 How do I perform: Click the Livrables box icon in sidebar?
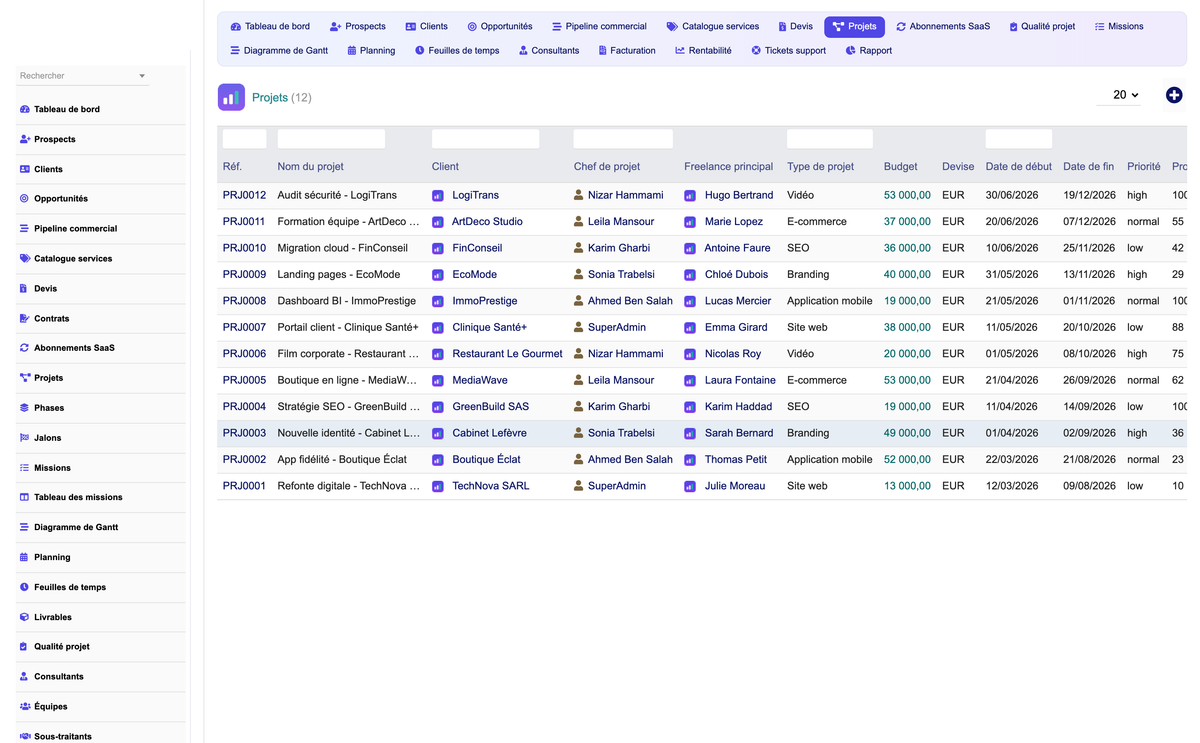25,617
